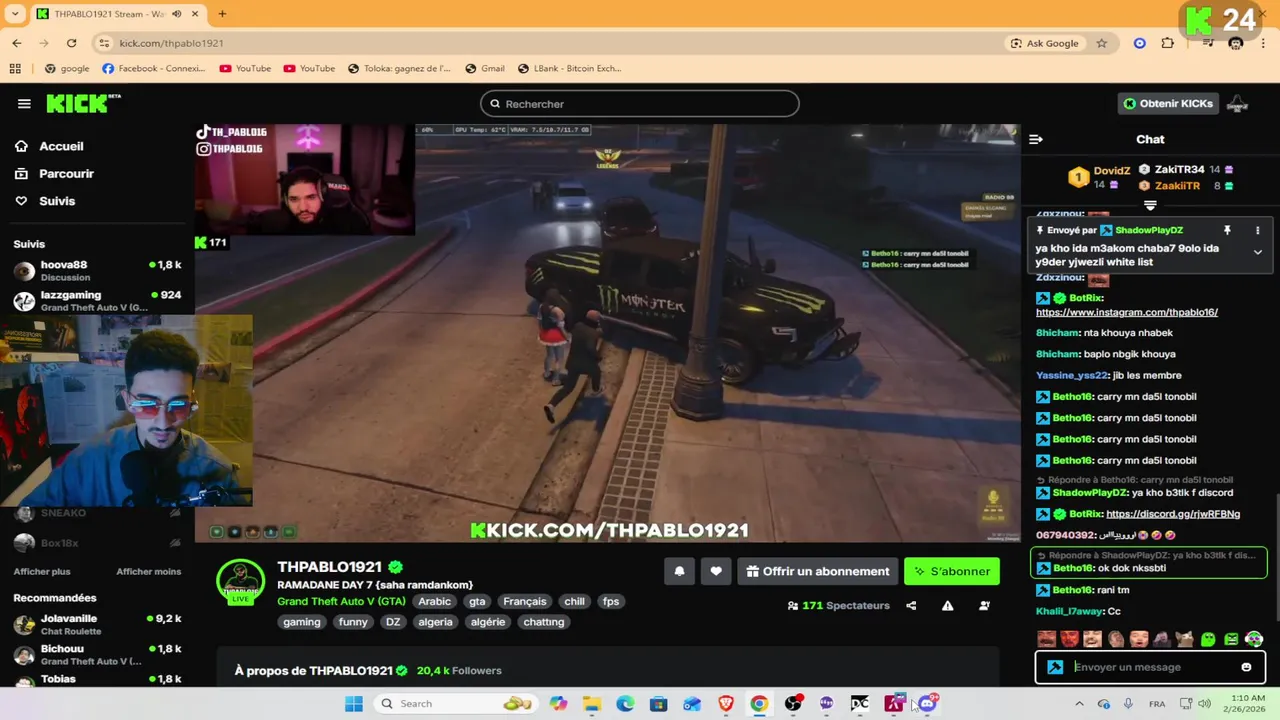The width and height of the screenshot is (1280, 720).
Task: Select the fps tag
Action: click(x=611, y=601)
